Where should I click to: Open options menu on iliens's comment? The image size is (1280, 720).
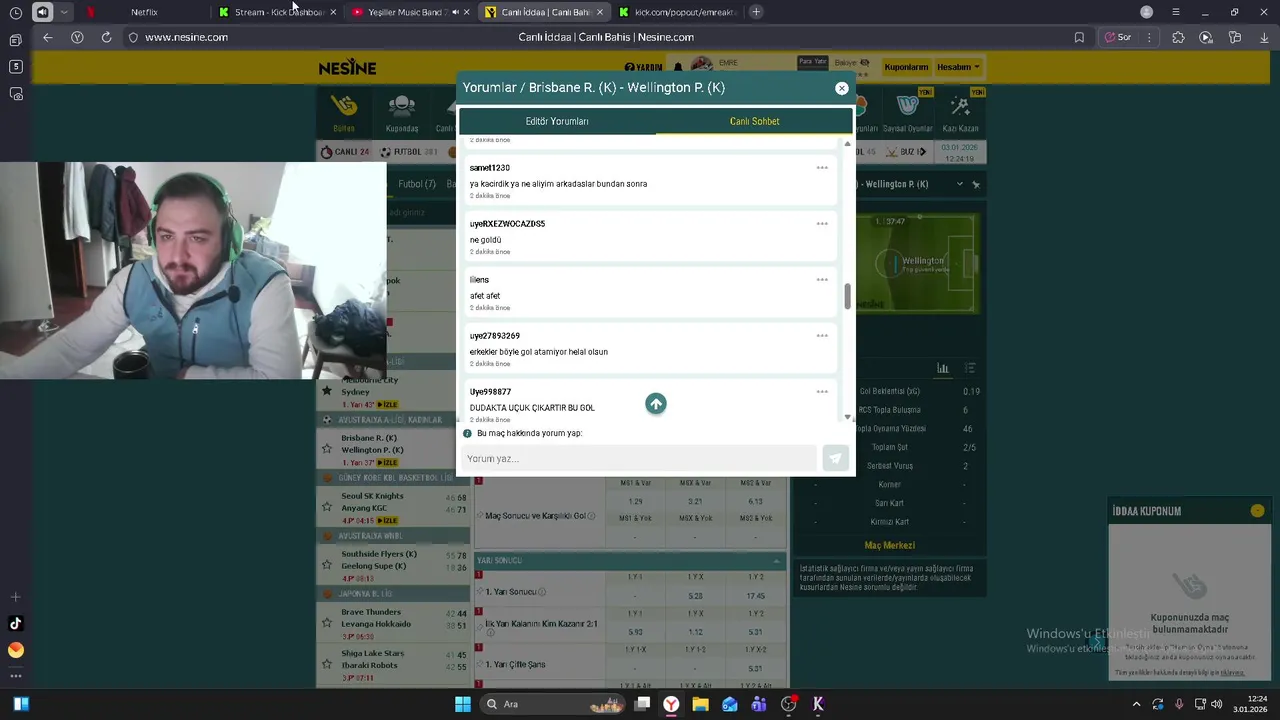822,280
